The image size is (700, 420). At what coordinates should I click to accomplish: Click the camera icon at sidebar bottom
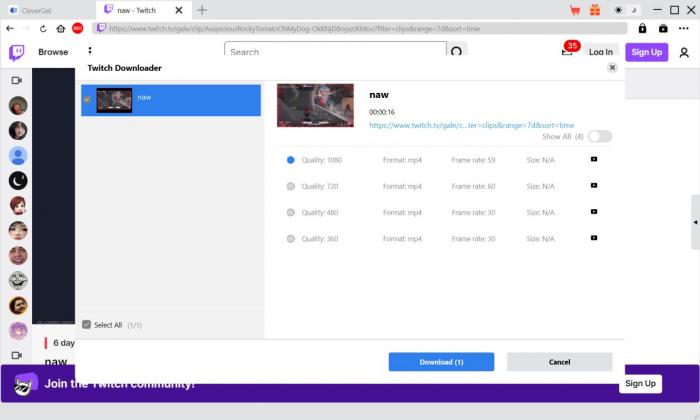[17, 356]
